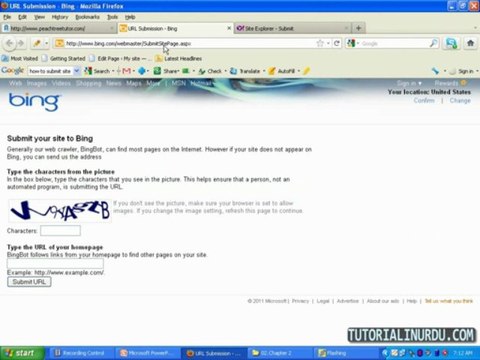Screen dimensions: 480x360
Task: Expand the AutoFill dropdown arrow
Action: (x=299, y=71)
